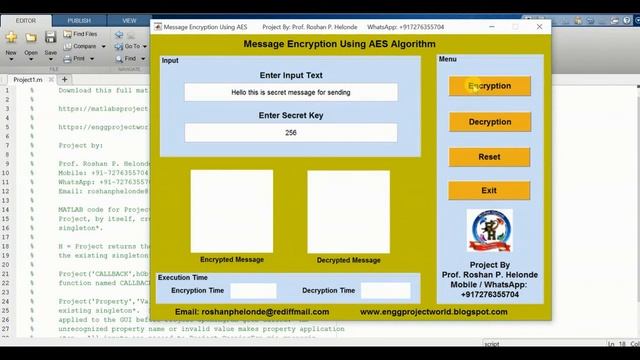Screen dimensions: 640x360
Task: Click editor line number 14
Action: pos(5,210)
